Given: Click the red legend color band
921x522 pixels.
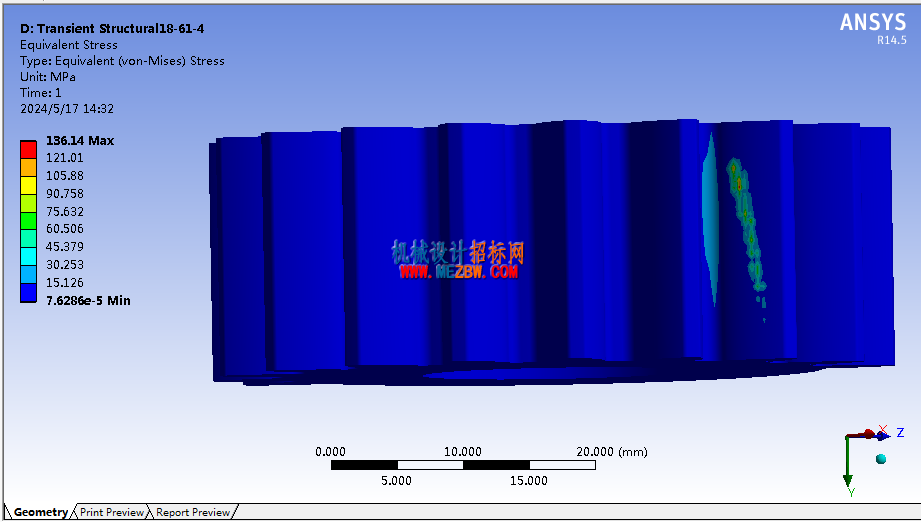Looking at the screenshot, I should tap(28, 149).
